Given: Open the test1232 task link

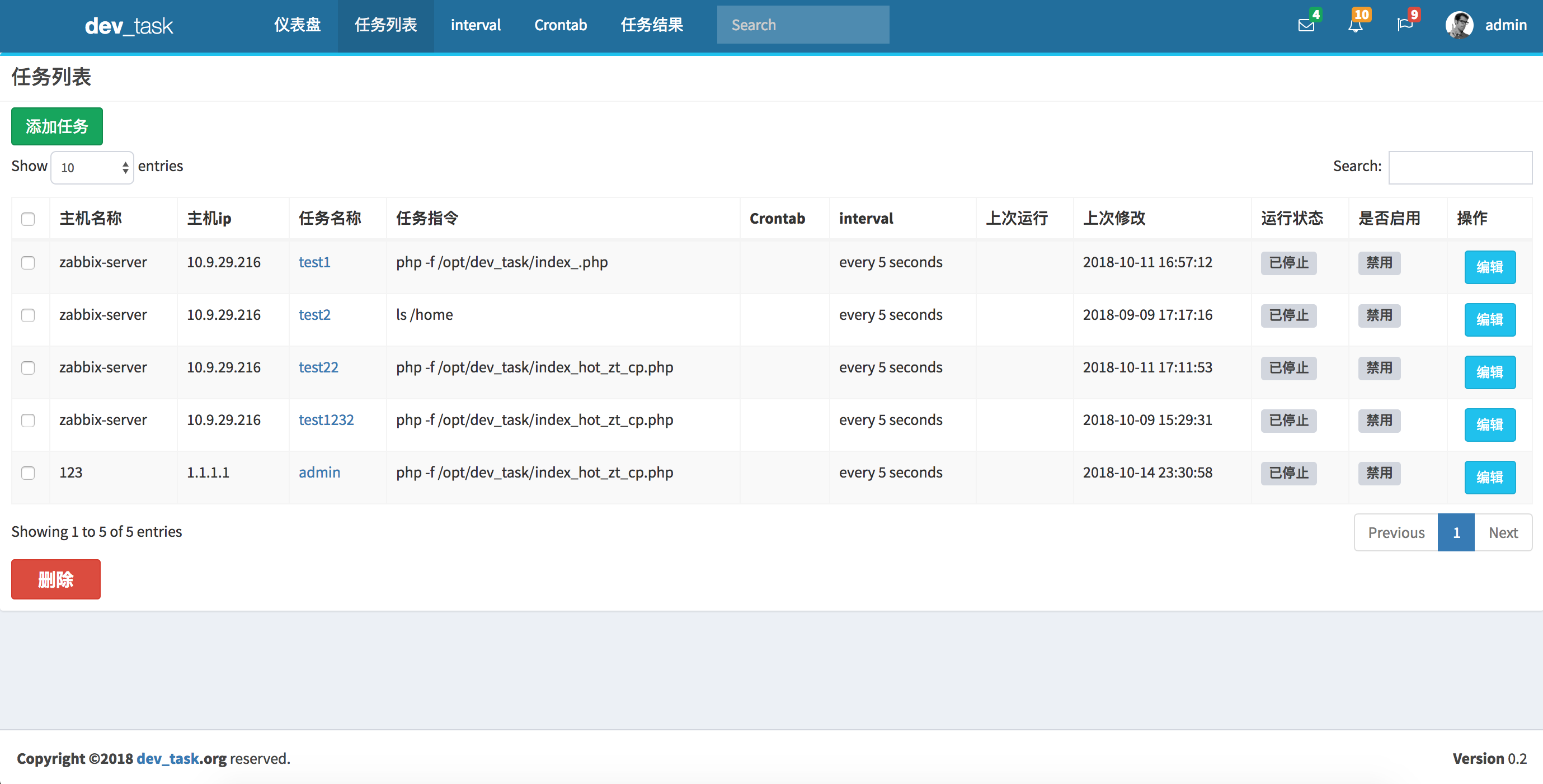Looking at the screenshot, I should 326,420.
